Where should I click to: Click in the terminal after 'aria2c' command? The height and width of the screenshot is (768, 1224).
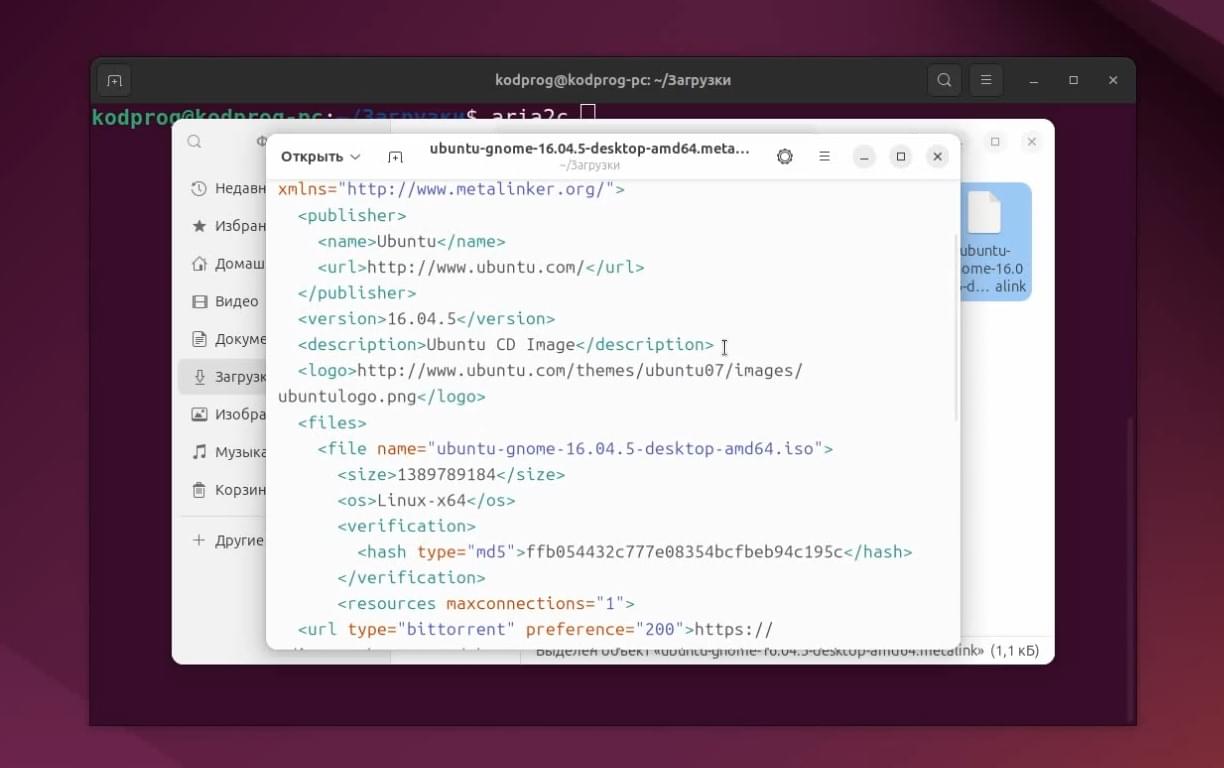click(588, 116)
